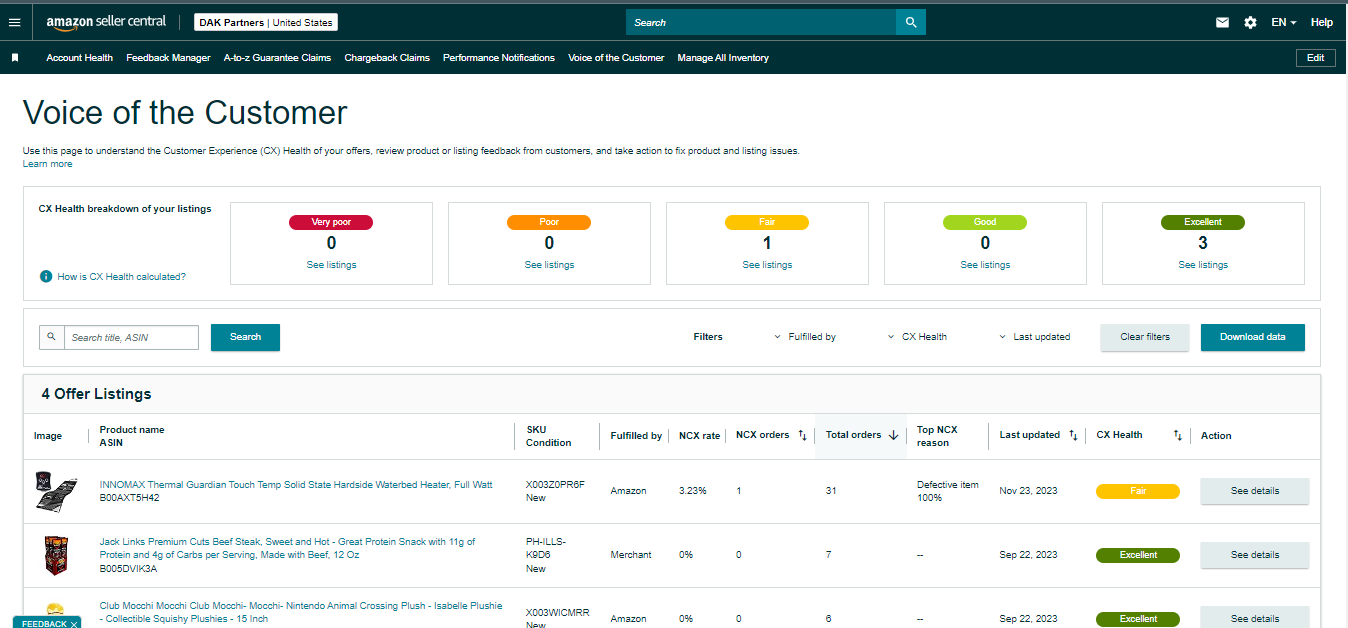See listings under Good
This screenshot has width=1348, height=628.
(x=985, y=265)
